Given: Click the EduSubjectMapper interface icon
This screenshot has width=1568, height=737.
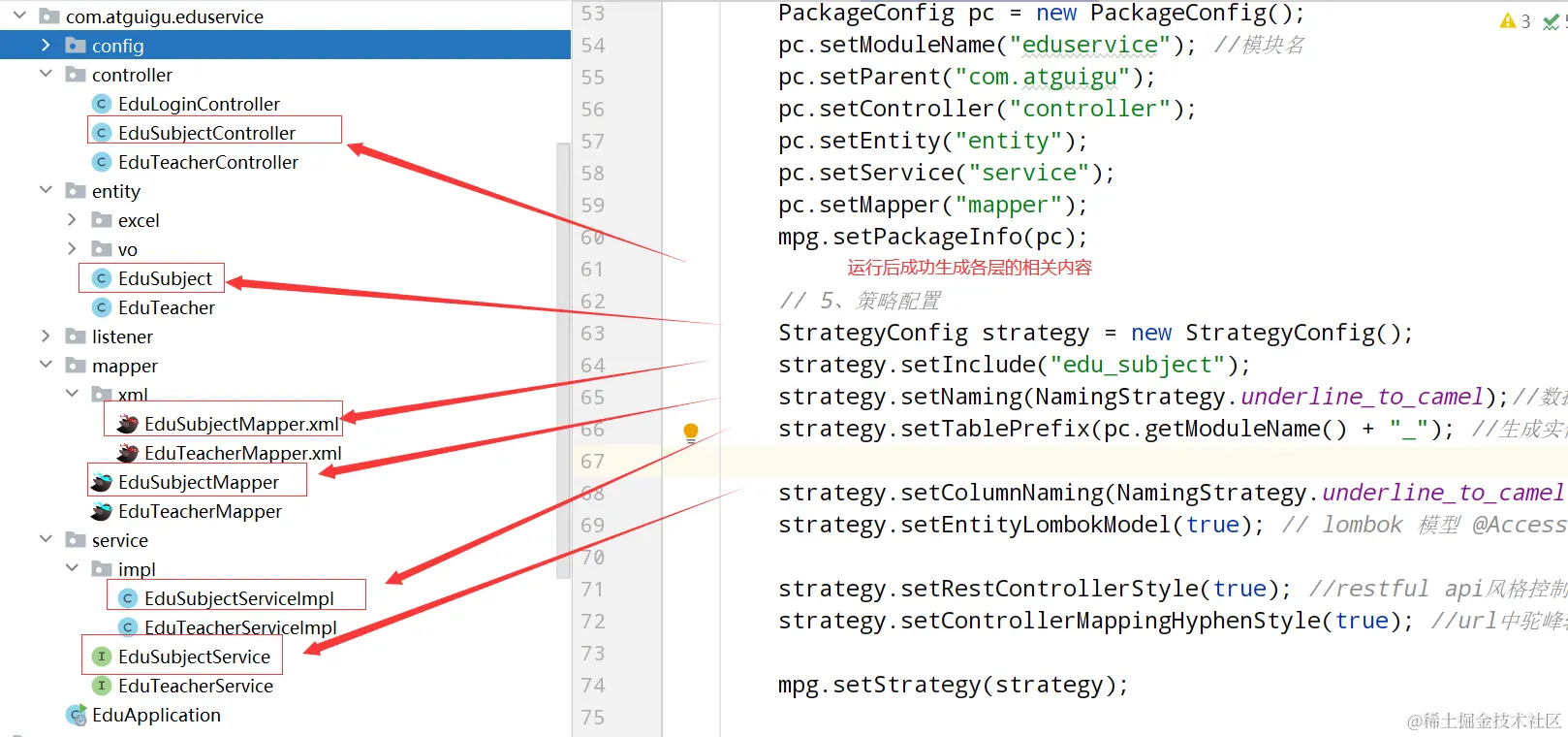Looking at the screenshot, I should (102, 482).
